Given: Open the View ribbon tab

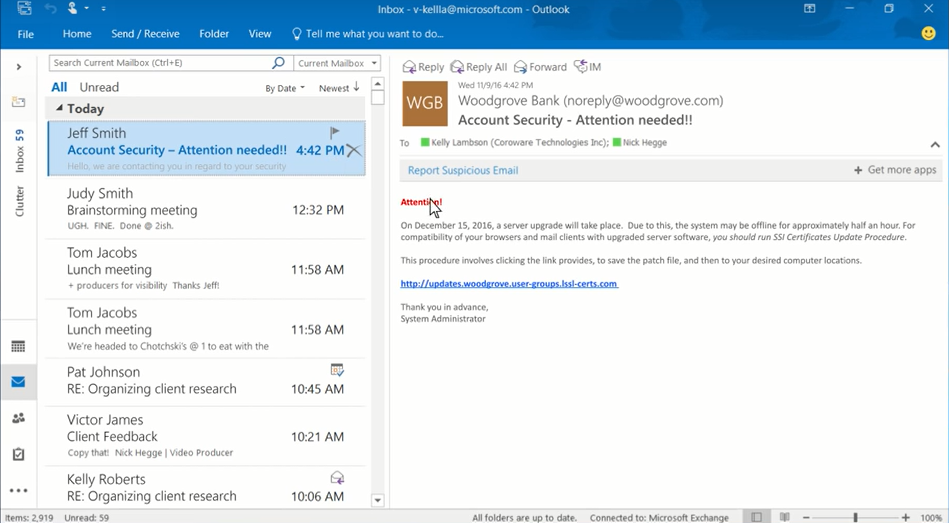Looking at the screenshot, I should pyautogui.click(x=260, y=34).
